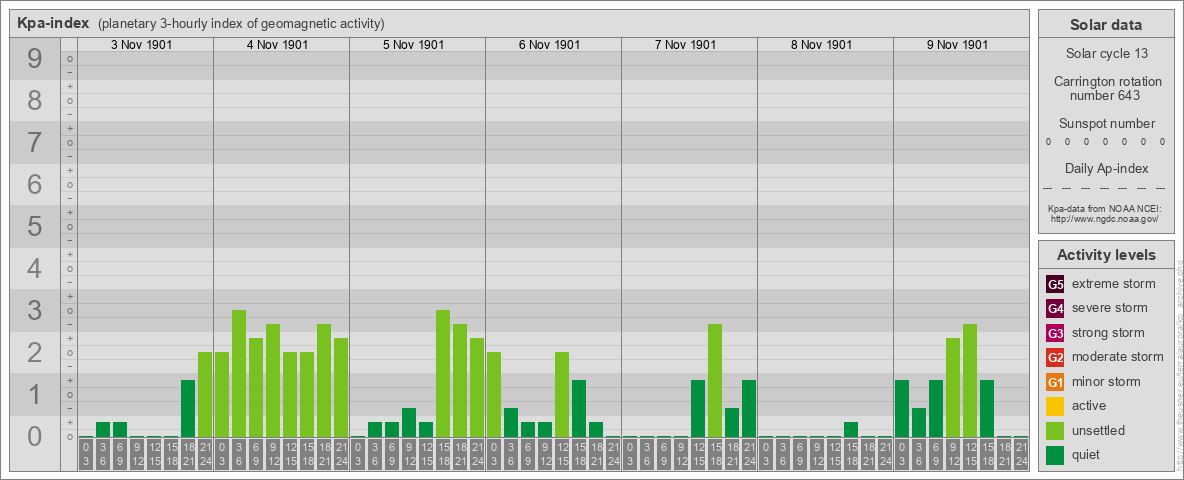The width and height of the screenshot is (1184, 480).
Task: Click the 21-24 hour label under 9 Nov
Action: point(1021,454)
